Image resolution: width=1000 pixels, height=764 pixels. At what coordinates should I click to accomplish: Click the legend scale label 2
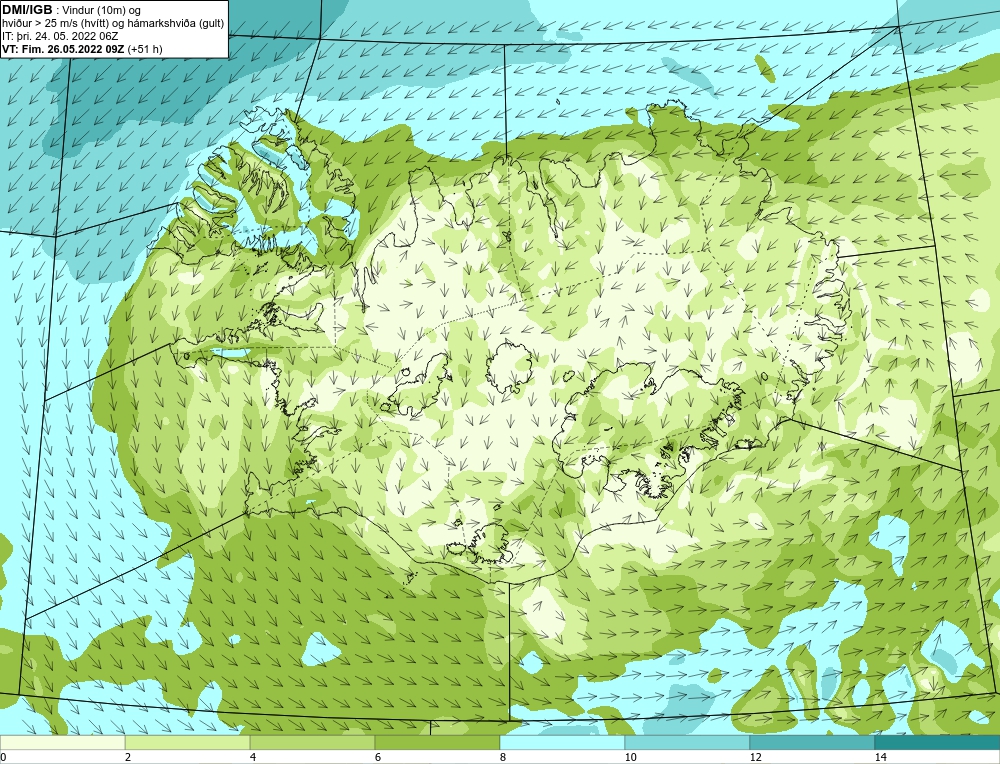128,757
